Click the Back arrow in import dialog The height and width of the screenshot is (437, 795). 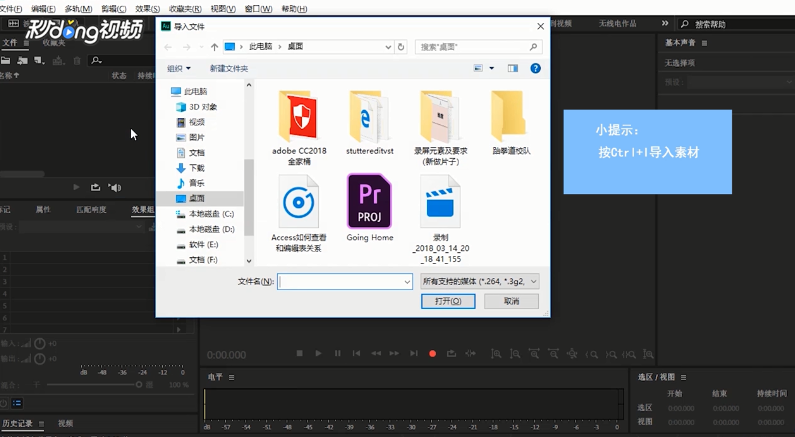pyautogui.click(x=168, y=47)
